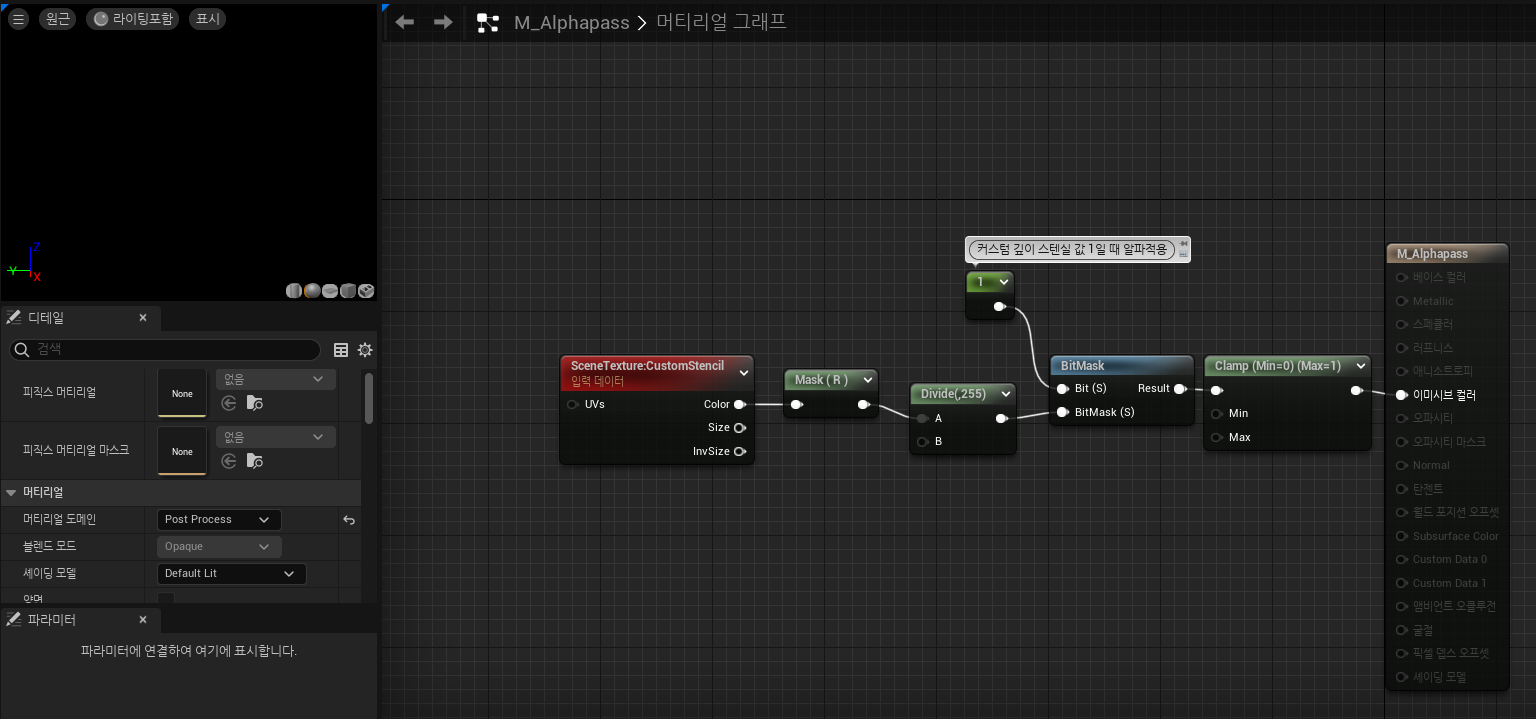
Task: Select the cylinder preview mesh icon
Action: (x=294, y=291)
